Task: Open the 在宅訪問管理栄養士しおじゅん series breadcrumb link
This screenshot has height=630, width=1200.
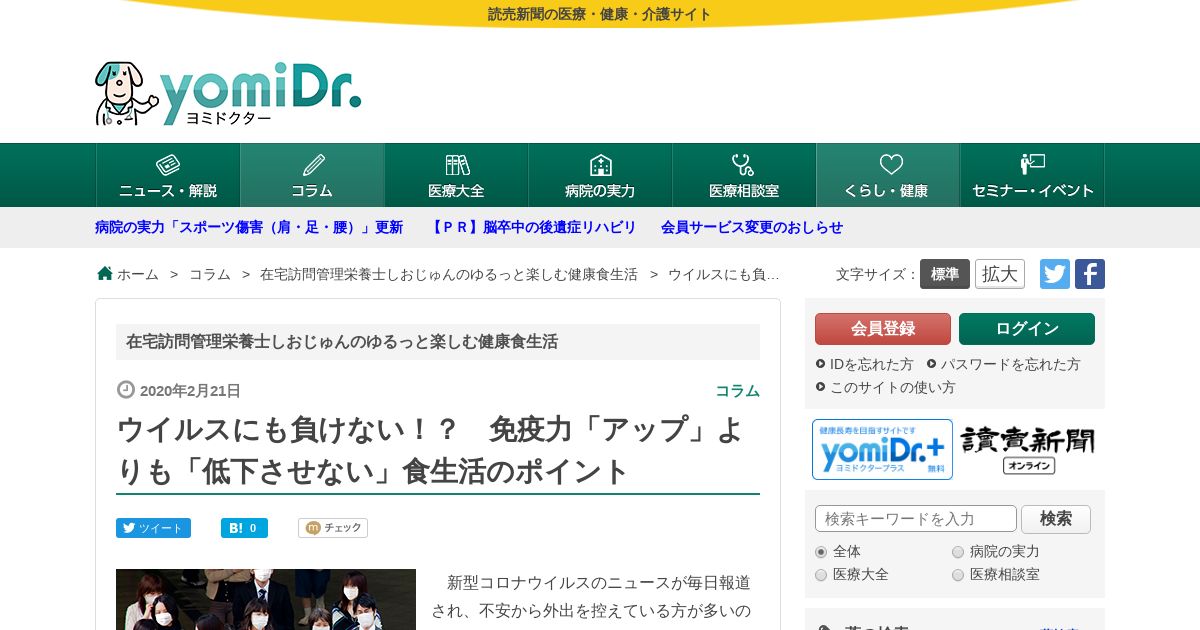Action: [x=449, y=274]
